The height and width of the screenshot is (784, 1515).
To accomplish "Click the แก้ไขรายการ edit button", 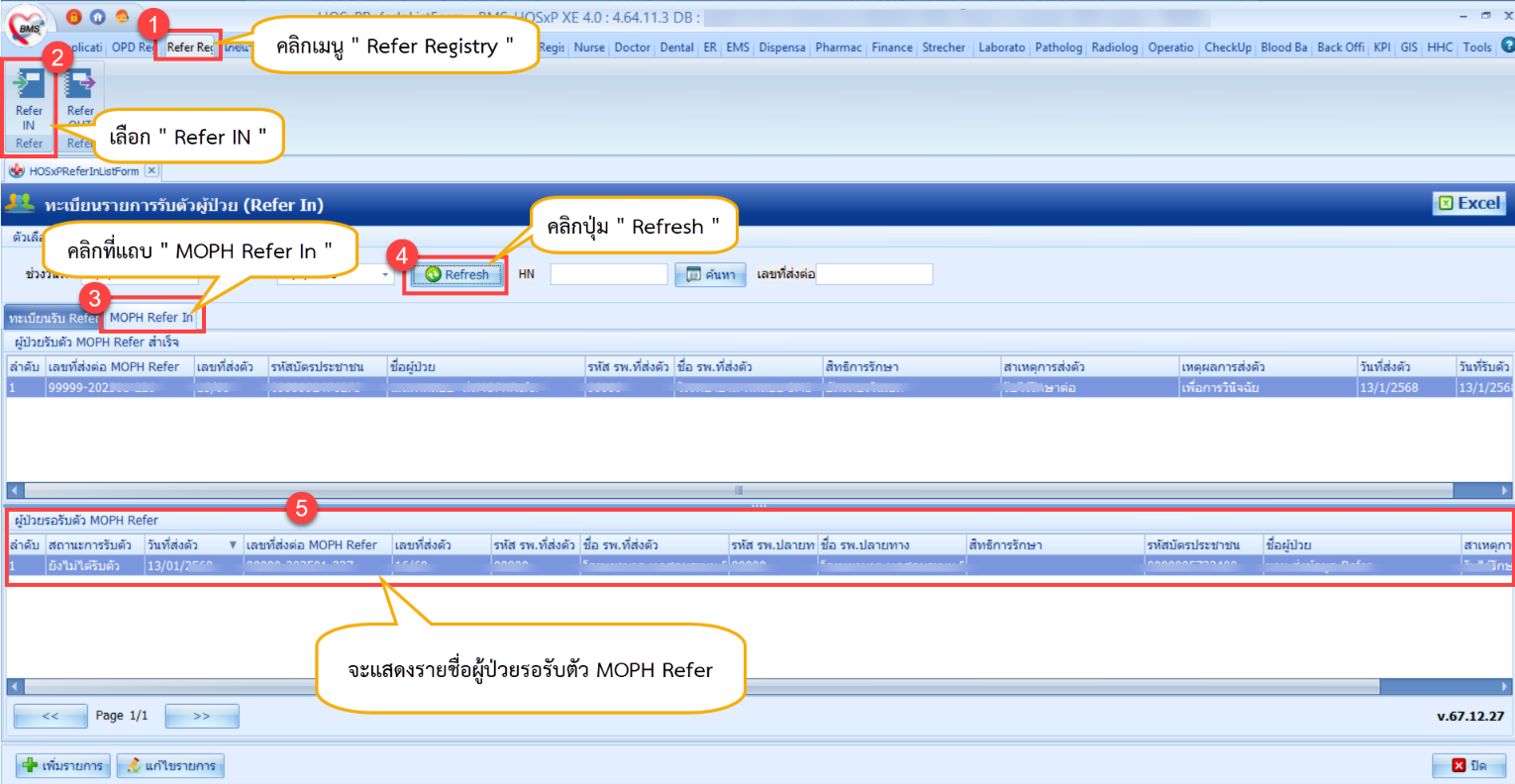I will pos(170,765).
